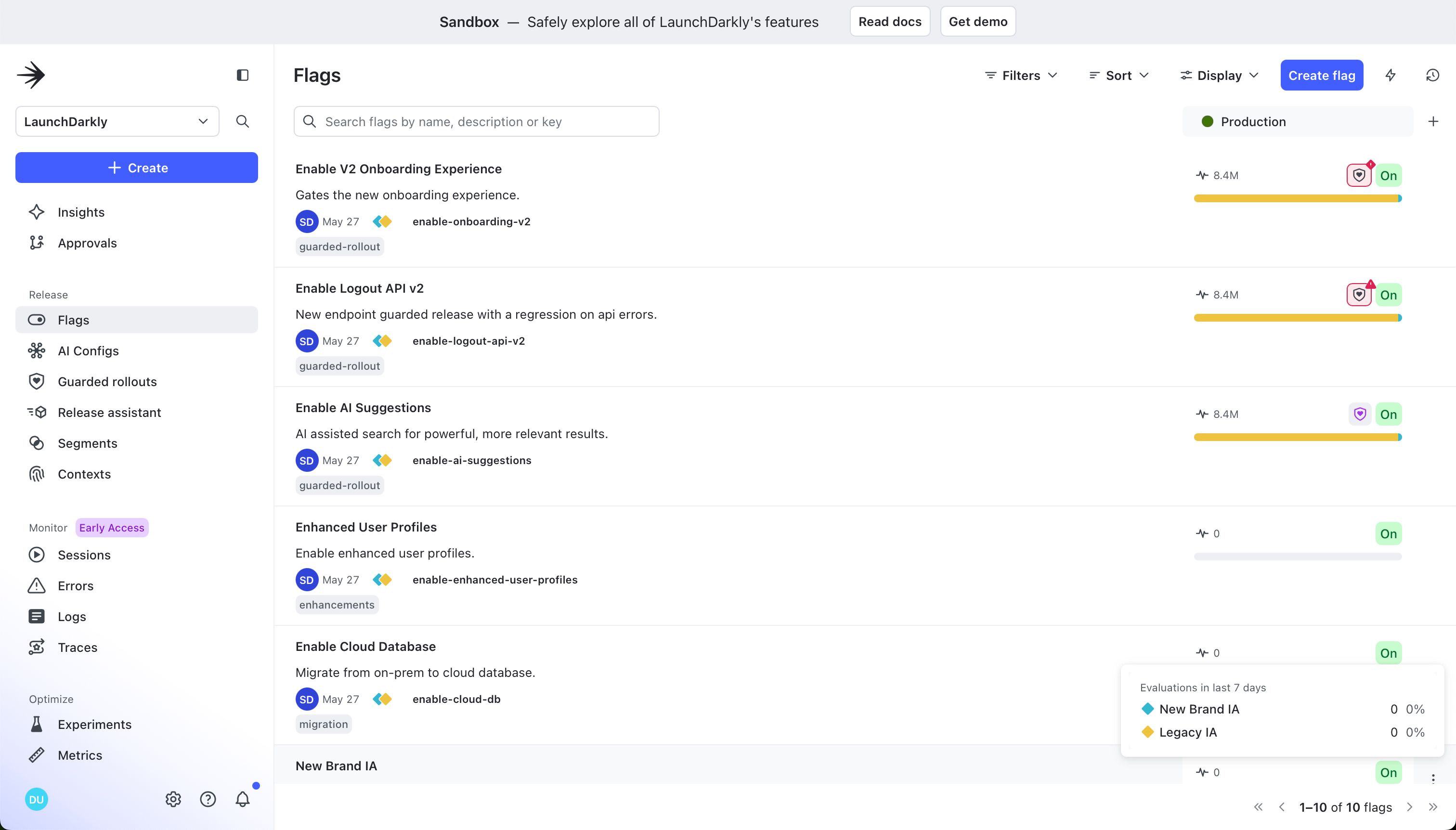
Task: Open the Enhanced User Profiles flag
Action: pyautogui.click(x=366, y=527)
